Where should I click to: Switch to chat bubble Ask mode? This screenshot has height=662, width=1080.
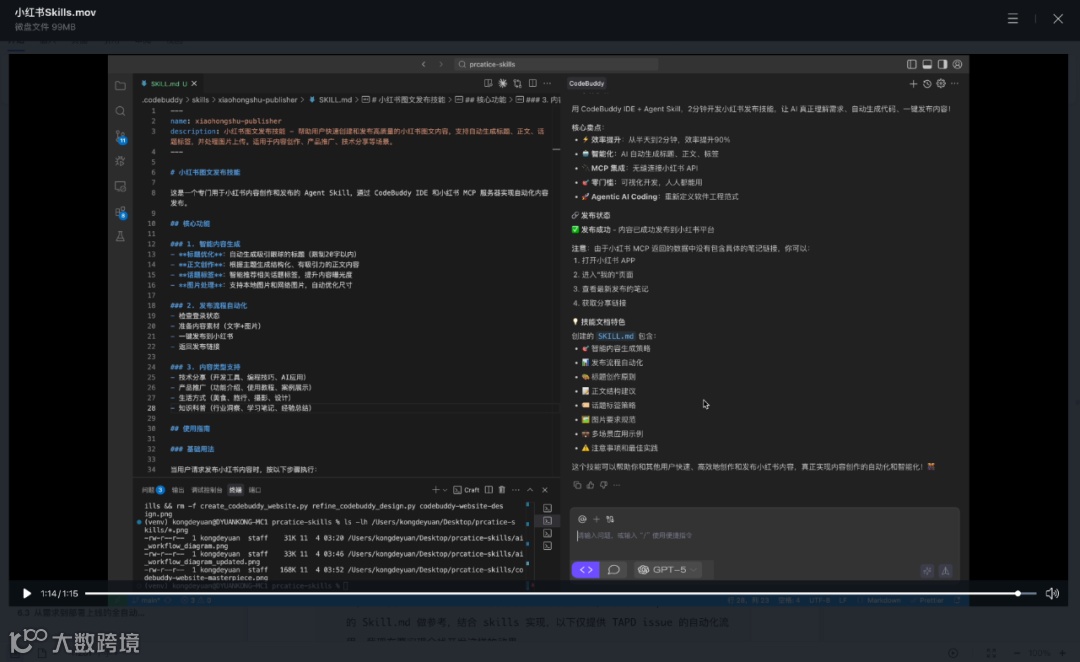[614, 570]
